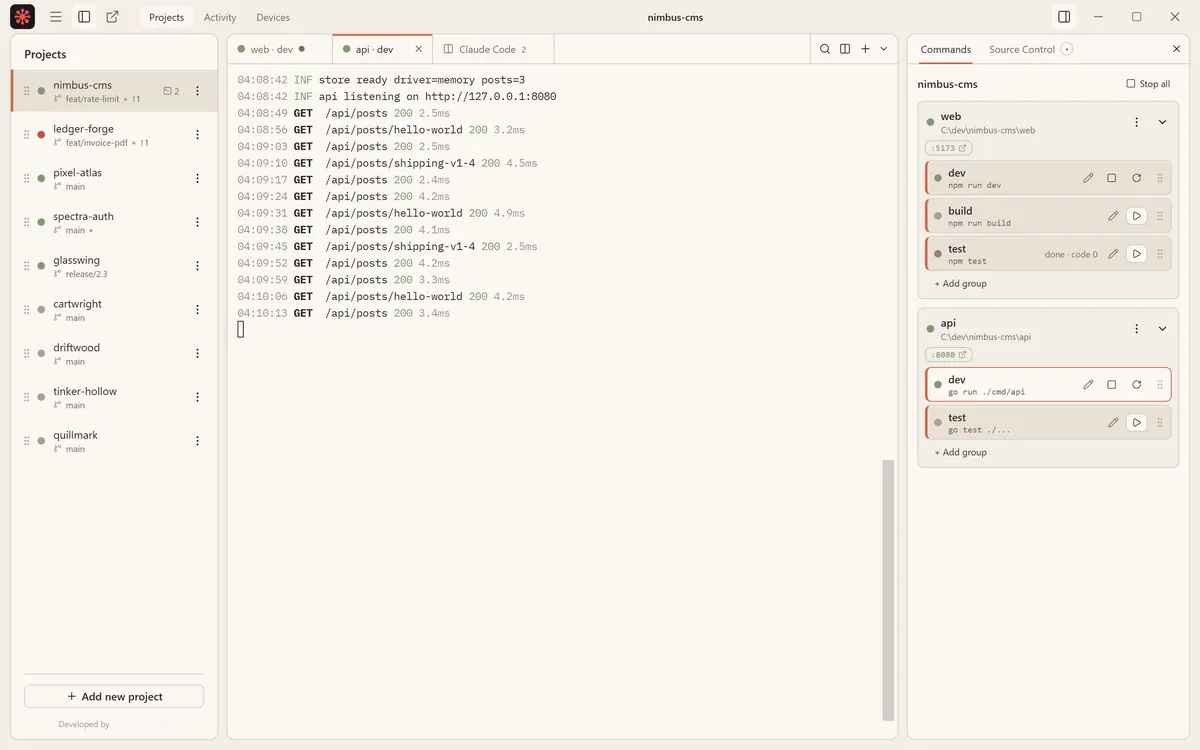Image resolution: width=1200 pixels, height=750 pixels.
Task: Edit the go run ./cmd/api command
Action: click(x=1088, y=385)
